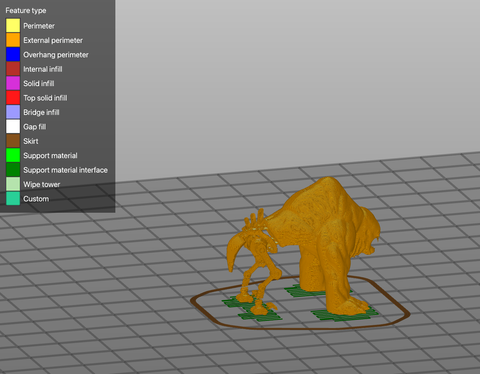Click the 'Feature type' legend heading
This screenshot has width=480, height=374.
click(26, 11)
